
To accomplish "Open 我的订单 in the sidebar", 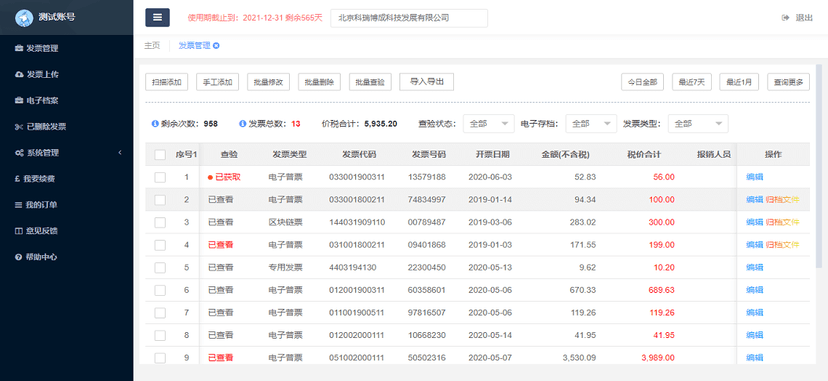I will pyautogui.click(x=42, y=205).
